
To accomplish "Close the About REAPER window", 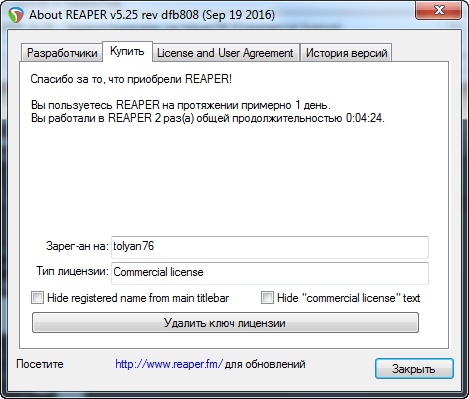I will tap(438, 11).
